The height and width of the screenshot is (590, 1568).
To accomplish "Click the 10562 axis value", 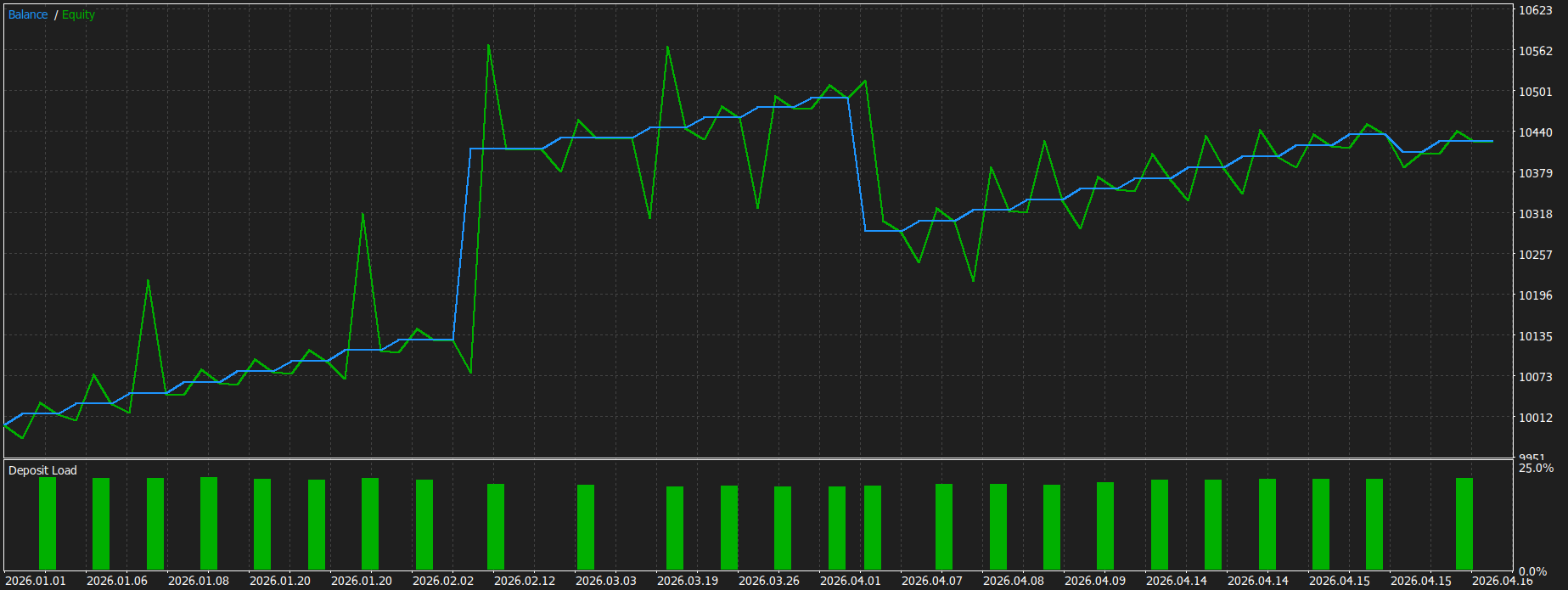I will click(x=1536, y=51).
